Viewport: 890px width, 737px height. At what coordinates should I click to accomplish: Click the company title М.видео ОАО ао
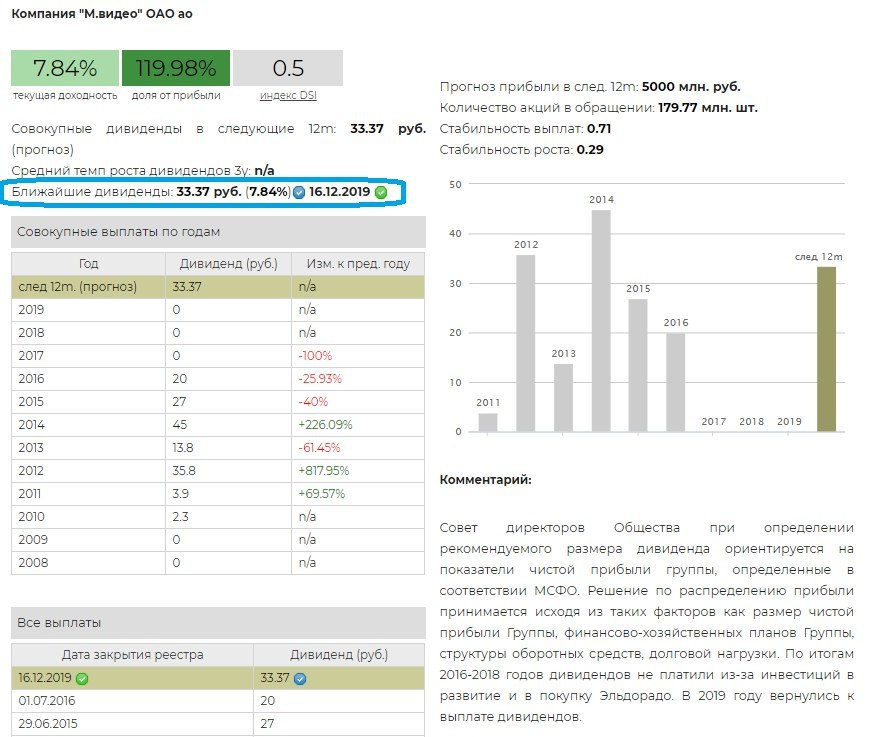[x=102, y=14]
